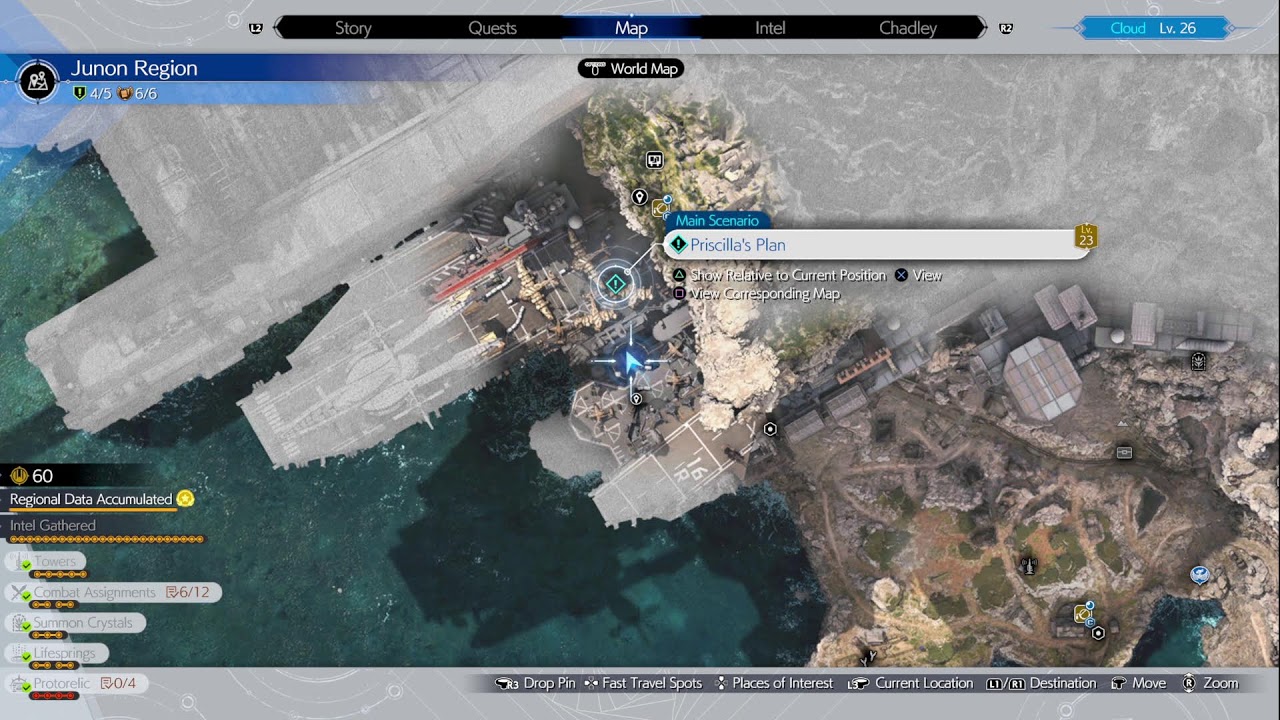Select the Priscilla's Plan objective banner
Image resolution: width=1280 pixels, height=720 pixels.
coord(877,245)
